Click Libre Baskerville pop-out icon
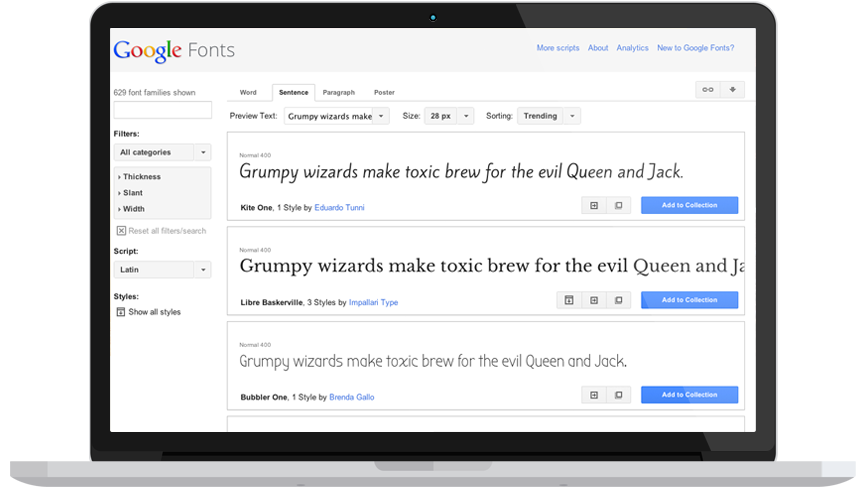The height and width of the screenshot is (494, 865). point(618,300)
